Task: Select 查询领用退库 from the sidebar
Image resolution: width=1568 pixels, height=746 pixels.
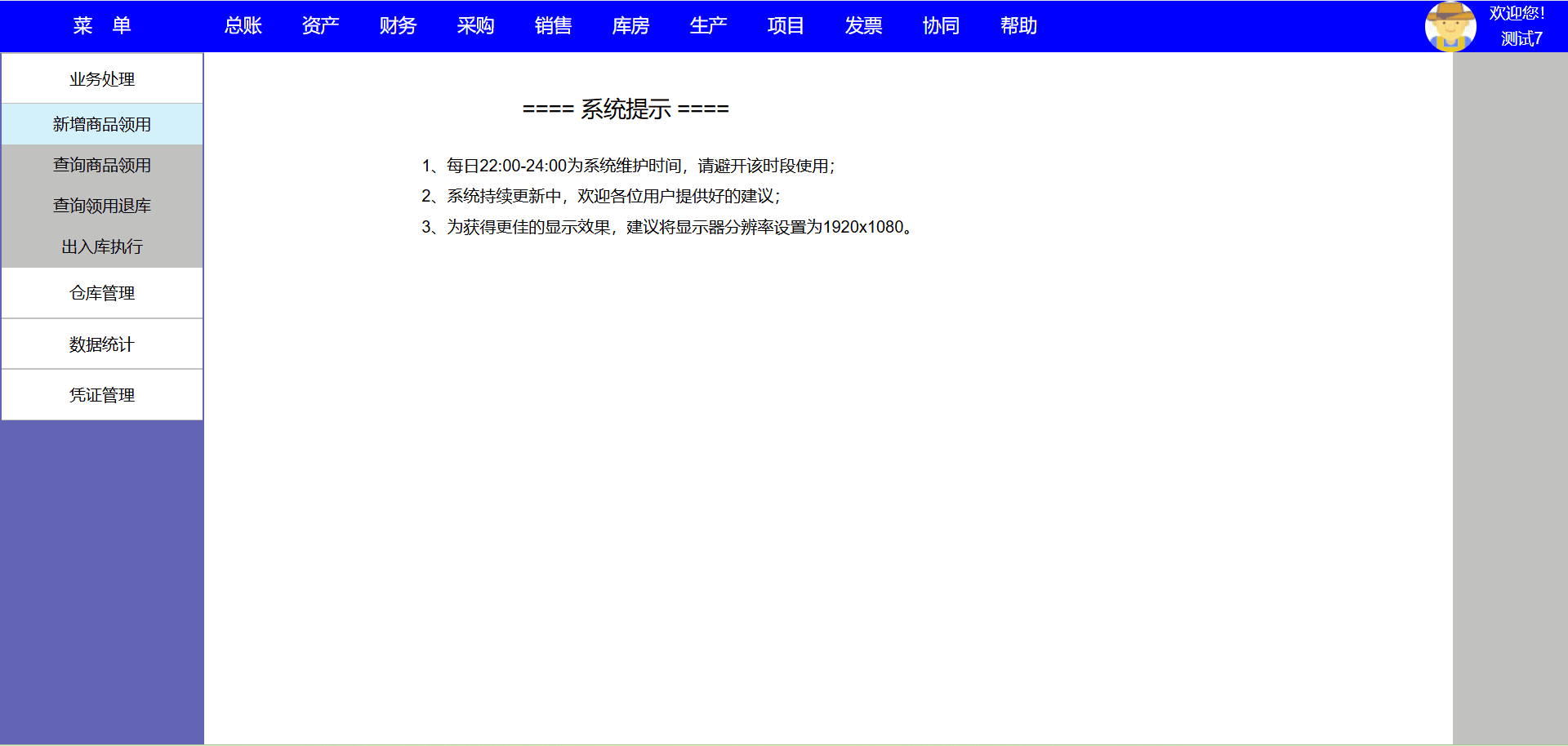Action: 102,206
